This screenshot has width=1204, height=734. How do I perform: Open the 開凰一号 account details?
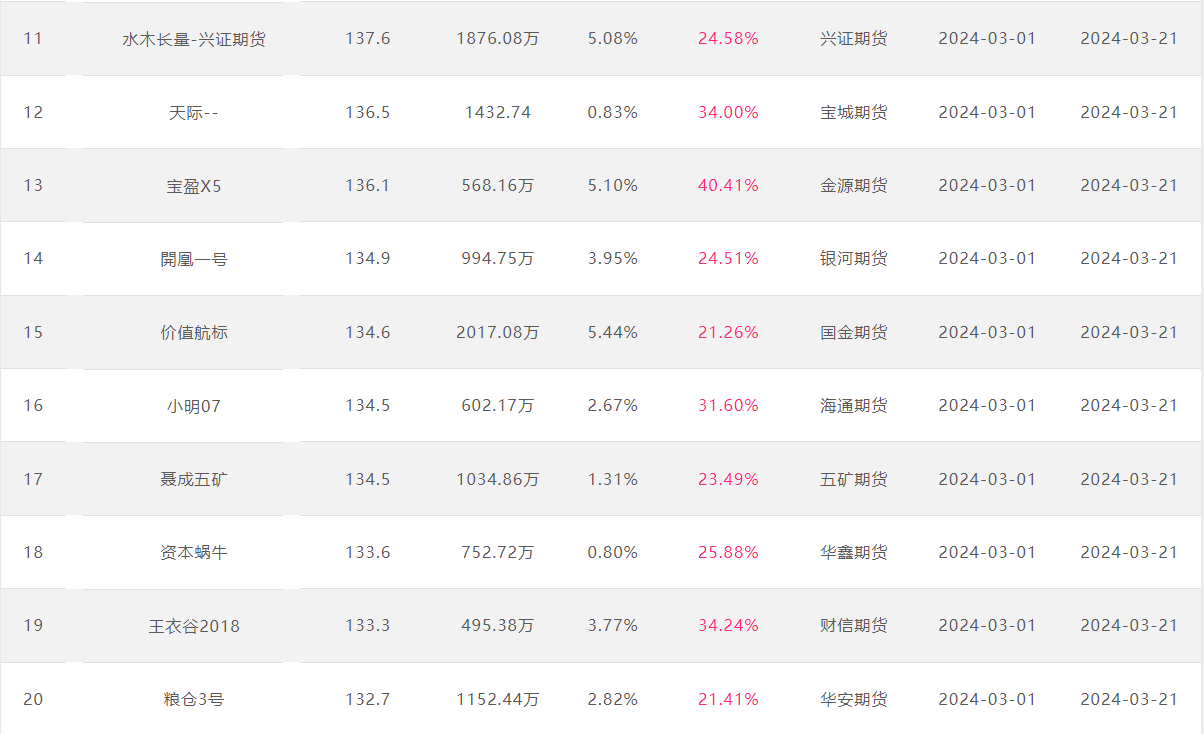tap(194, 259)
